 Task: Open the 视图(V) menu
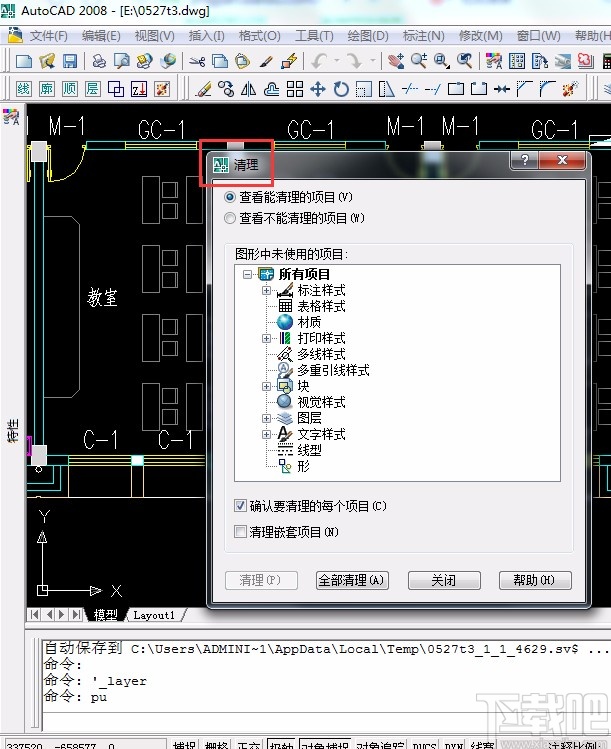pyautogui.click(x=154, y=36)
